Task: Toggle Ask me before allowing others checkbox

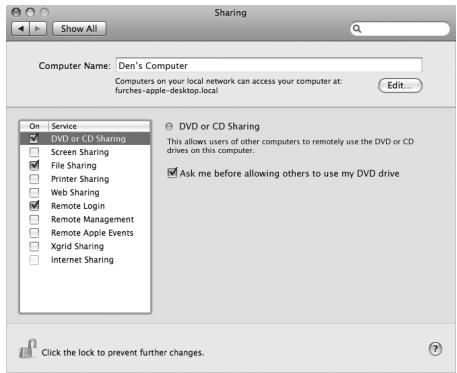Action: [x=172, y=173]
